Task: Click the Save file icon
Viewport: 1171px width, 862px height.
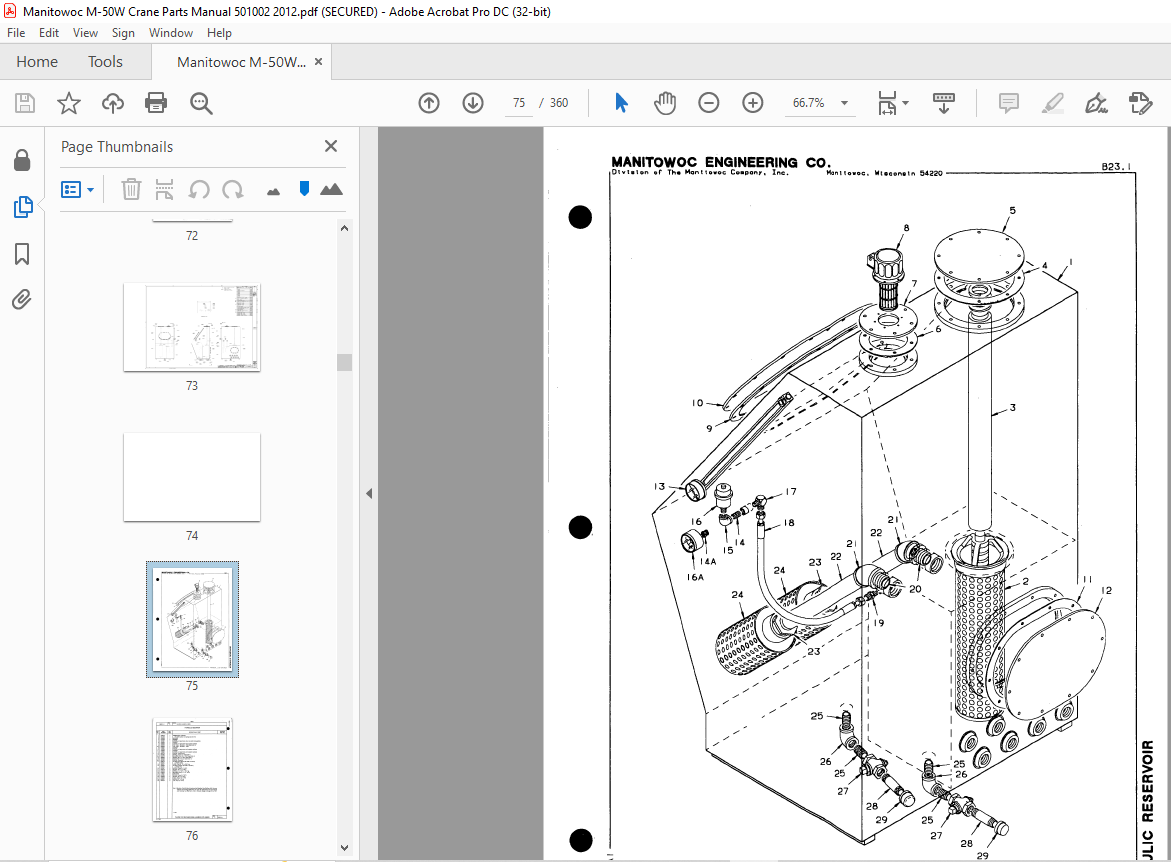Action: (x=25, y=103)
